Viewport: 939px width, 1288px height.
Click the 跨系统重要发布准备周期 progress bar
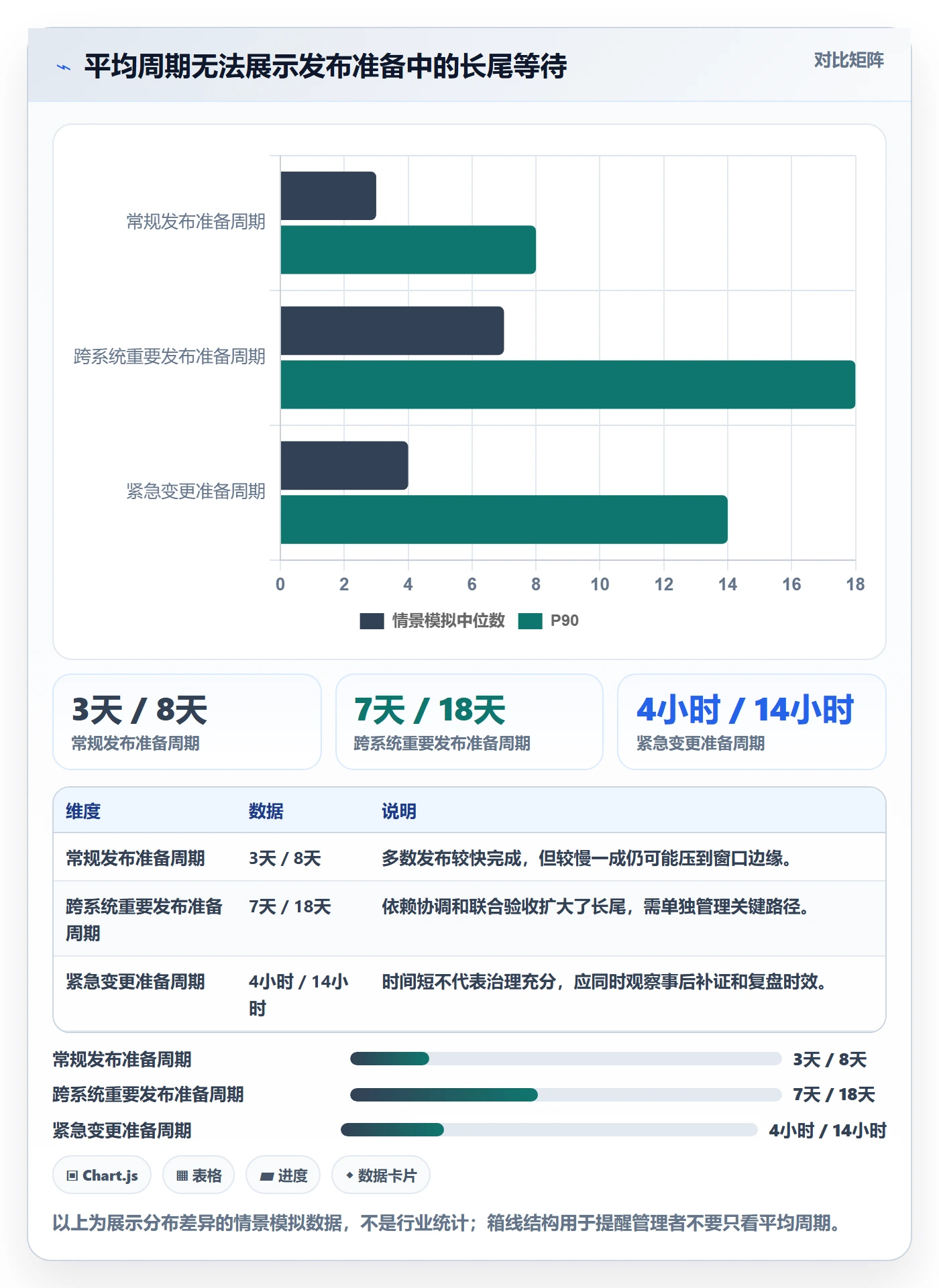click(565, 1095)
